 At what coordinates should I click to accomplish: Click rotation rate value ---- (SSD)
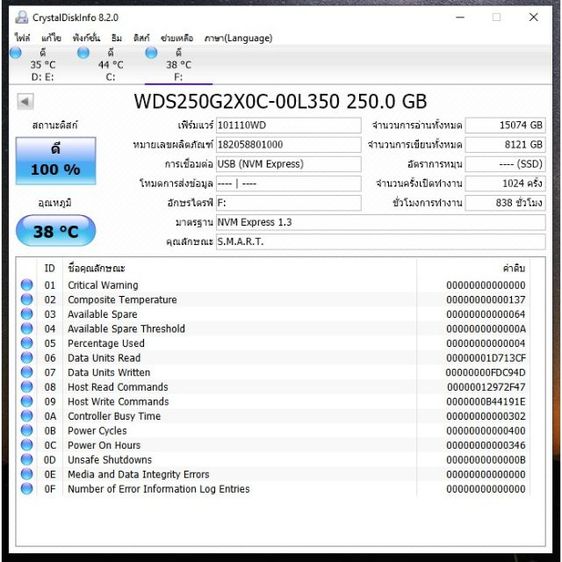[x=505, y=164]
